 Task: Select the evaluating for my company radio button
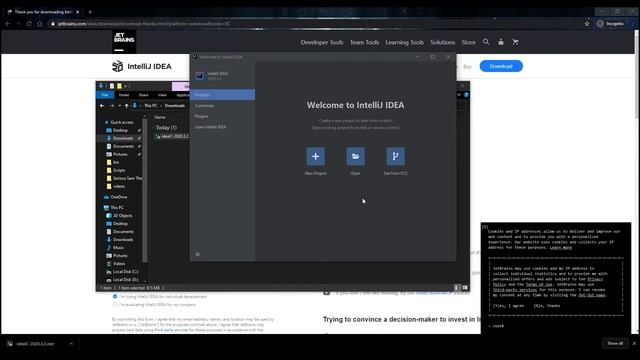pyautogui.click(x=115, y=304)
